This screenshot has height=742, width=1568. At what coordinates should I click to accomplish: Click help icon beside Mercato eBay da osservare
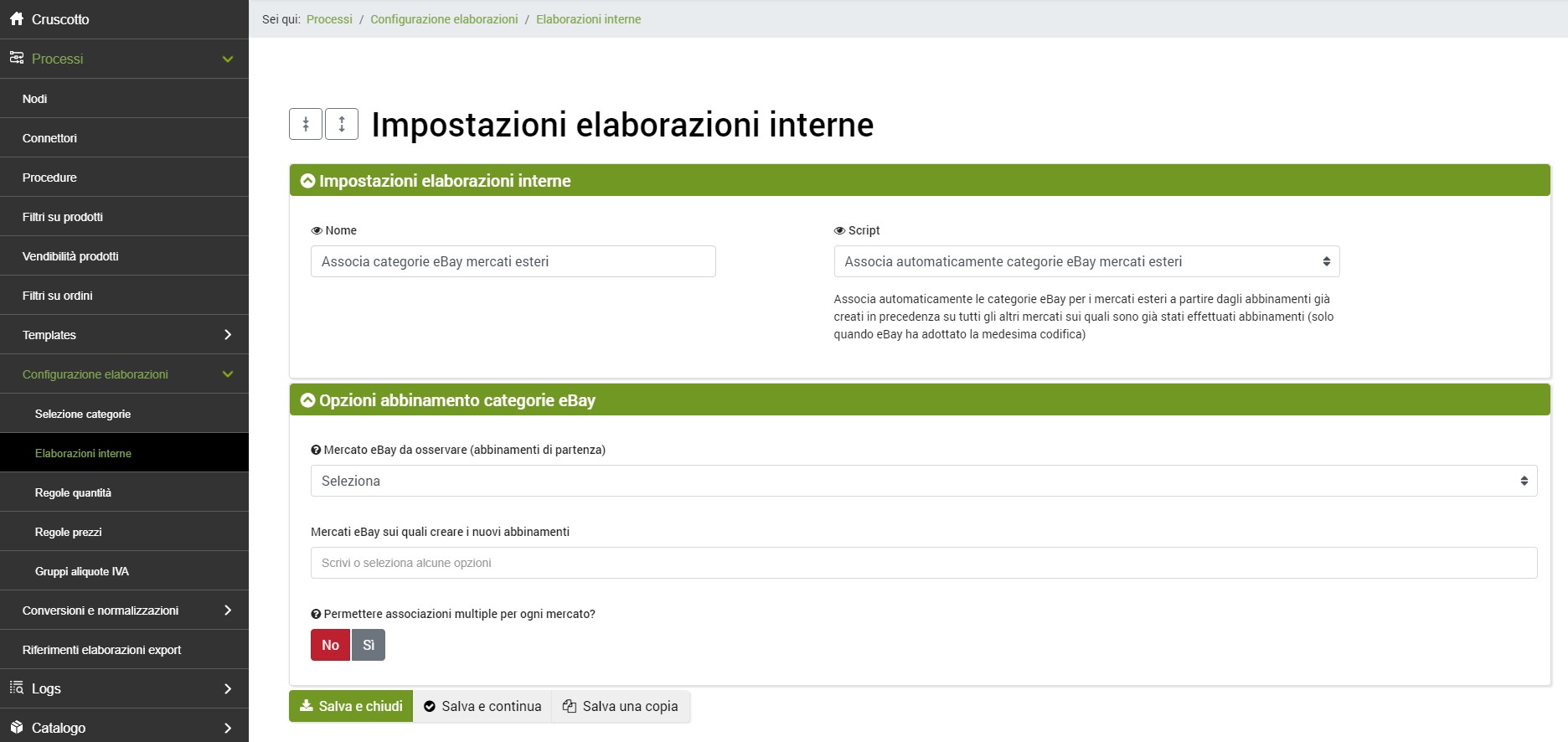point(316,450)
